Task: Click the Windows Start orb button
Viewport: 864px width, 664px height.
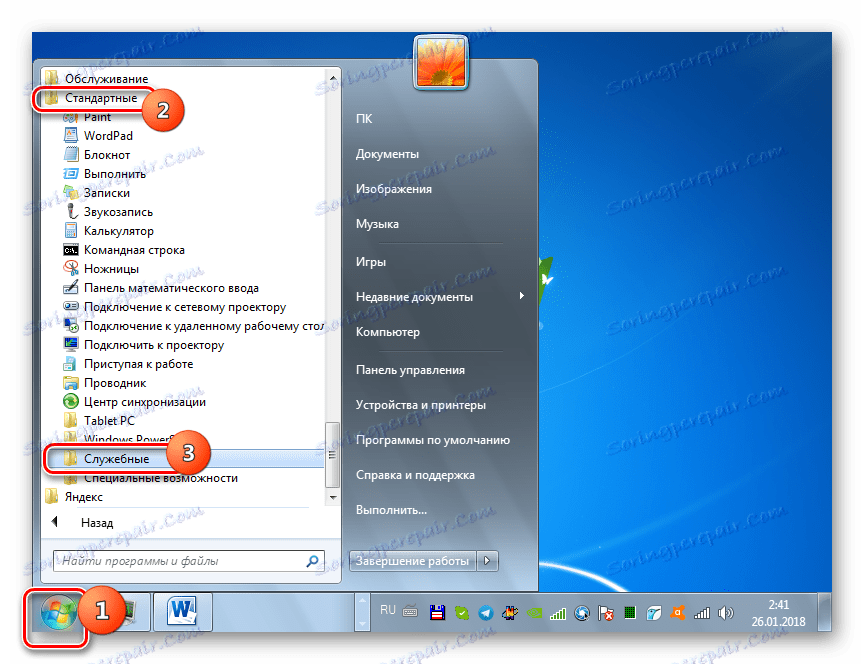Action: [x=58, y=612]
